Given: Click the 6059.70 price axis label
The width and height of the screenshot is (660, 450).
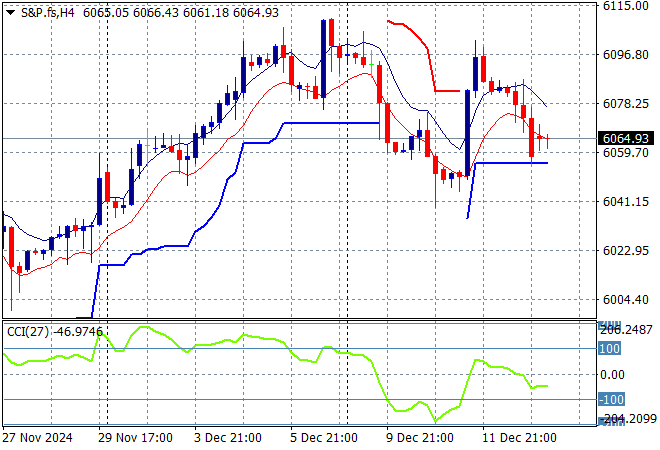Looking at the screenshot, I should (625, 152).
